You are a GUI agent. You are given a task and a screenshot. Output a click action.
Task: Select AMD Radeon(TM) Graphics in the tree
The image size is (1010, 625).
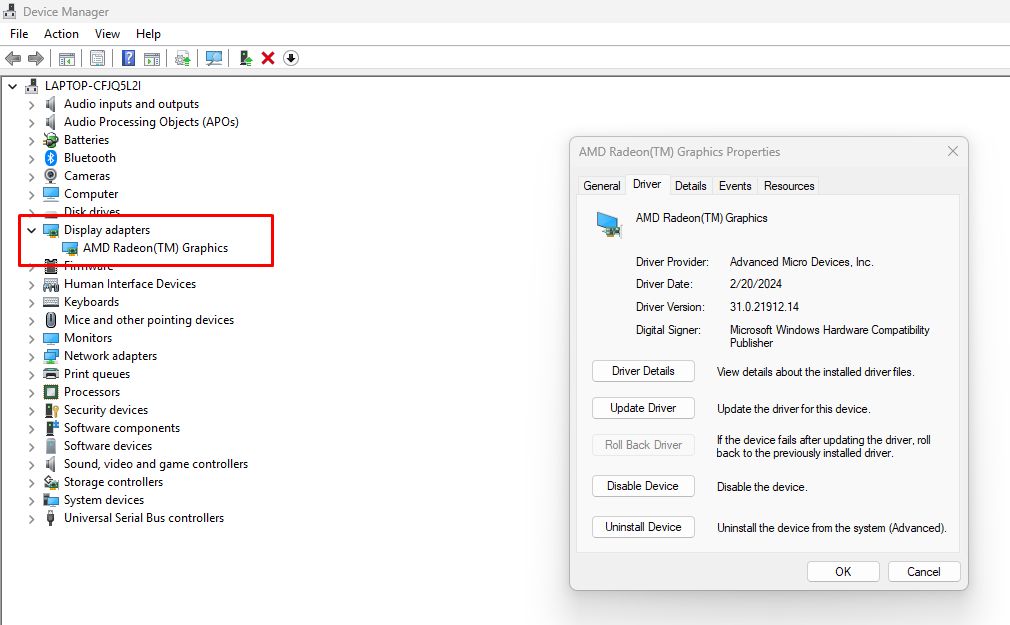click(x=155, y=248)
